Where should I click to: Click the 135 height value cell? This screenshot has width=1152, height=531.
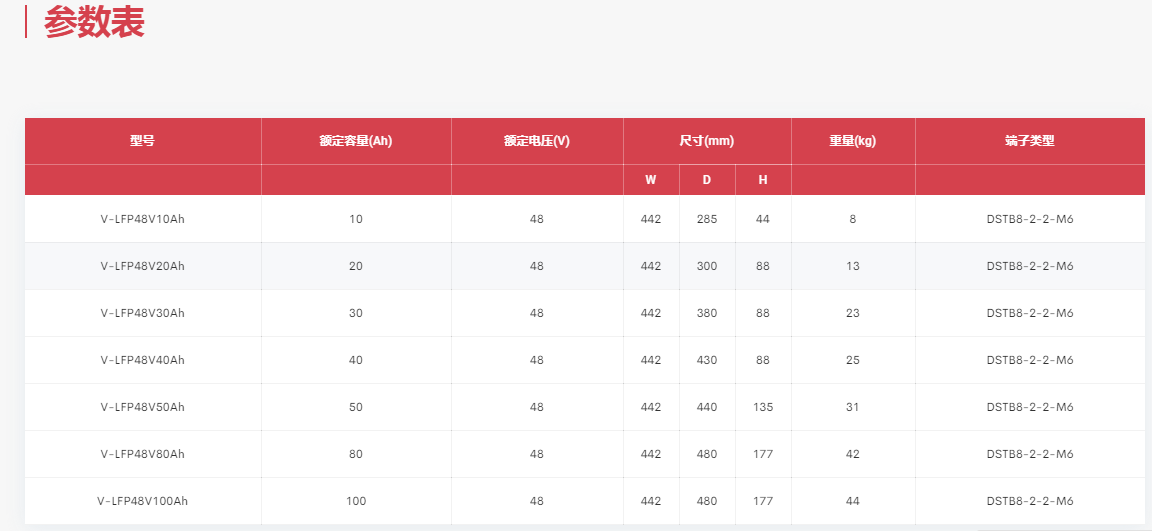763,407
